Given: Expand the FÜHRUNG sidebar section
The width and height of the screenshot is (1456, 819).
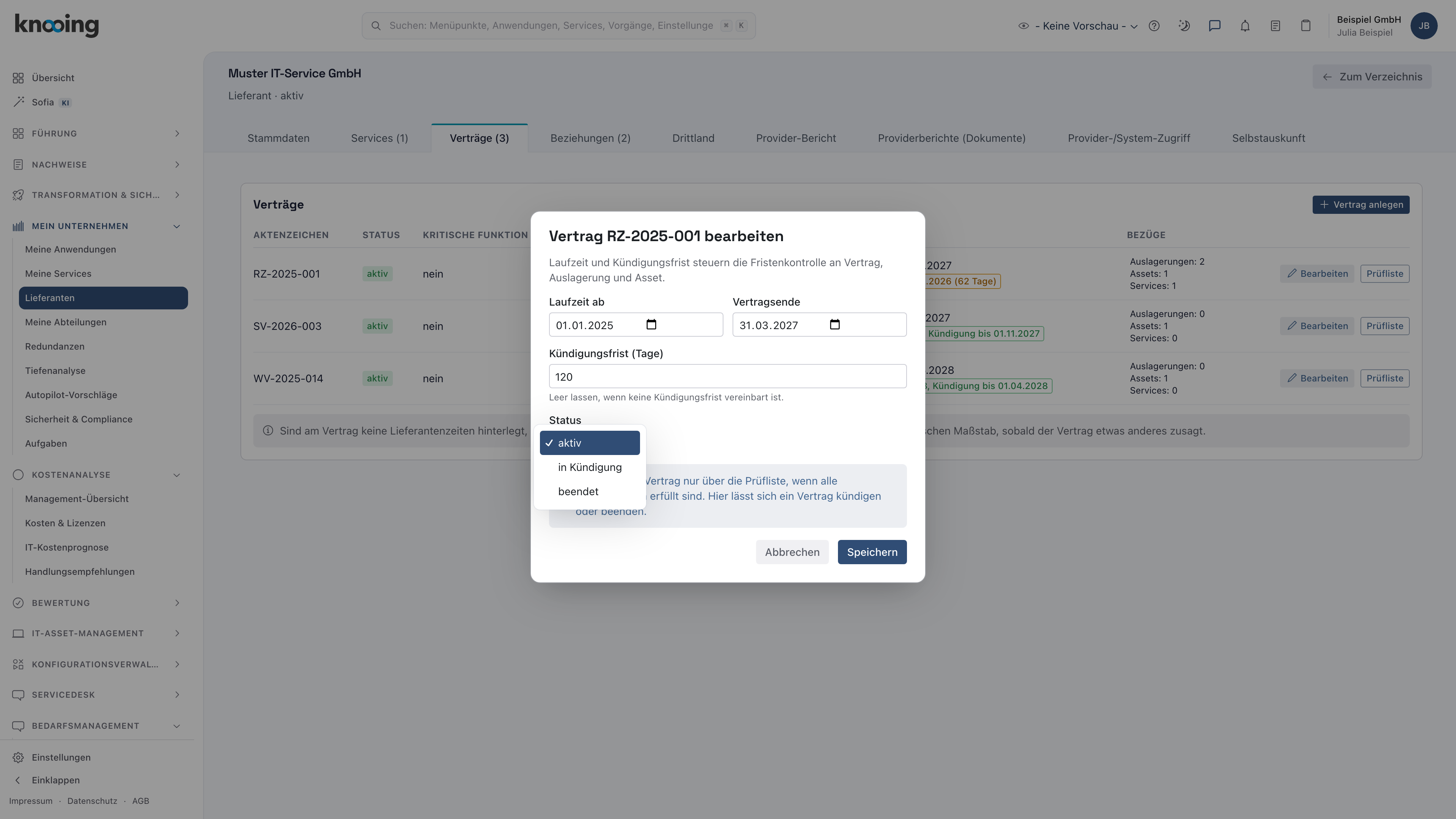Looking at the screenshot, I should coord(97,133).
